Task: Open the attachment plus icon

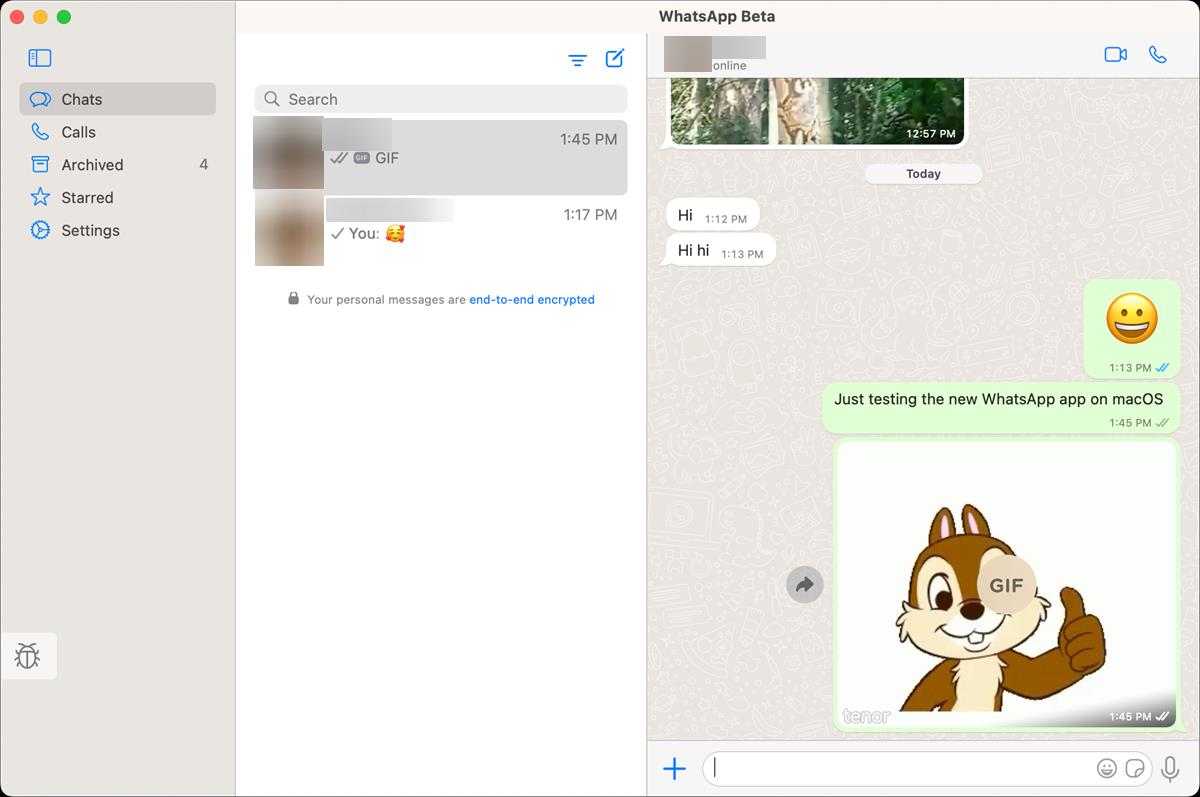Action: [675, 769]
